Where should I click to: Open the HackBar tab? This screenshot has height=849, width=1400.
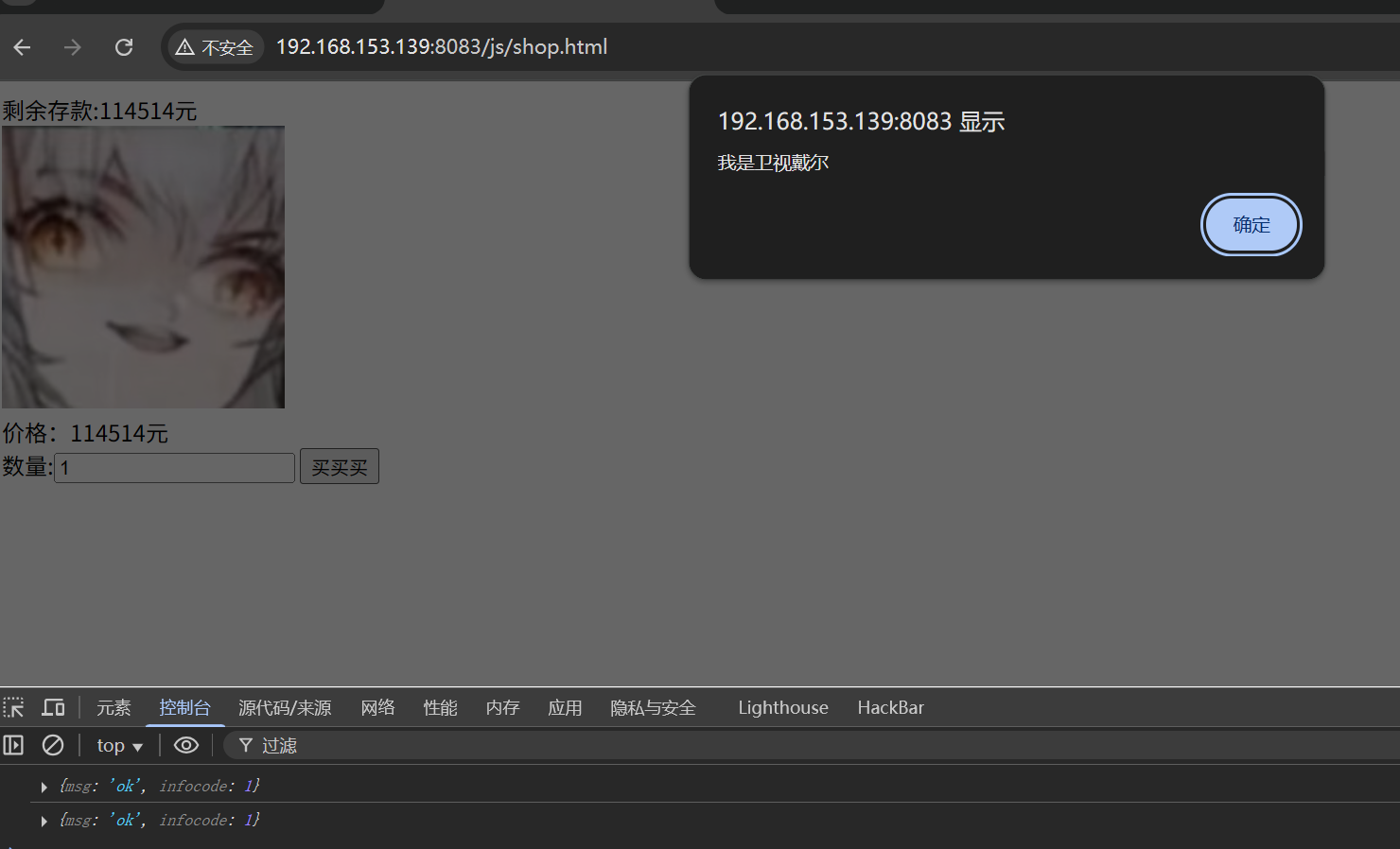coord(890,708)
